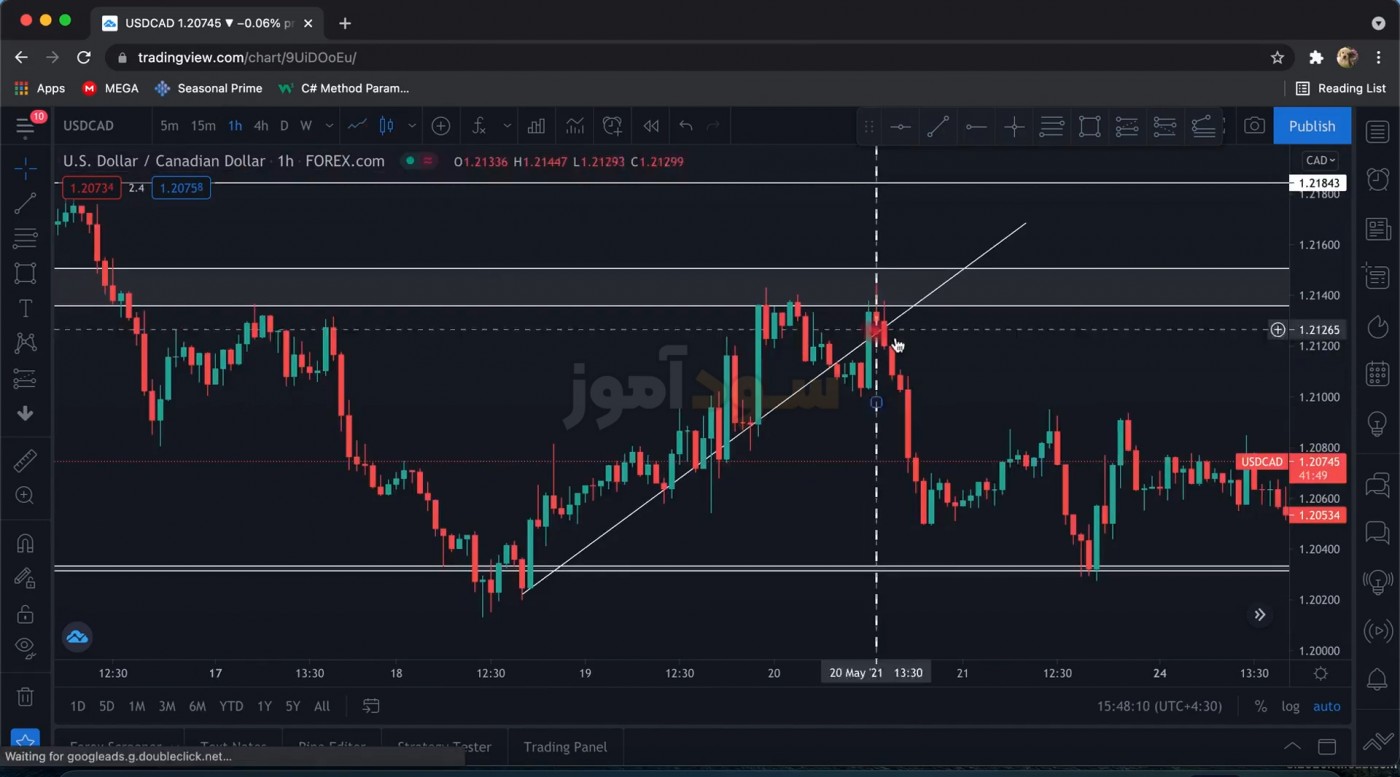Set the date range to 1D

click(x=77, y=706)
